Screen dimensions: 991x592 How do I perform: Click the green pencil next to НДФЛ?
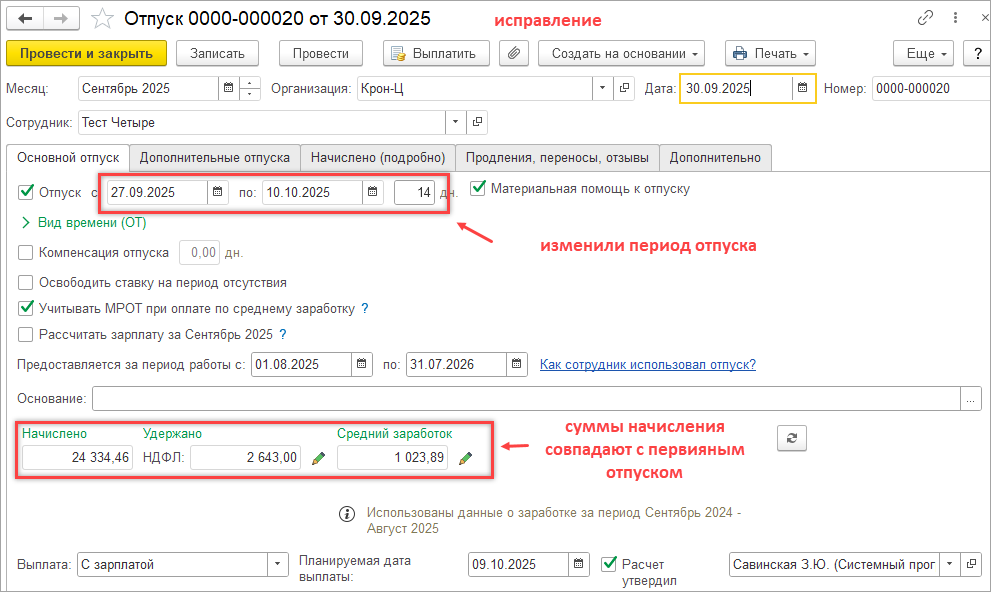[319, 458]
